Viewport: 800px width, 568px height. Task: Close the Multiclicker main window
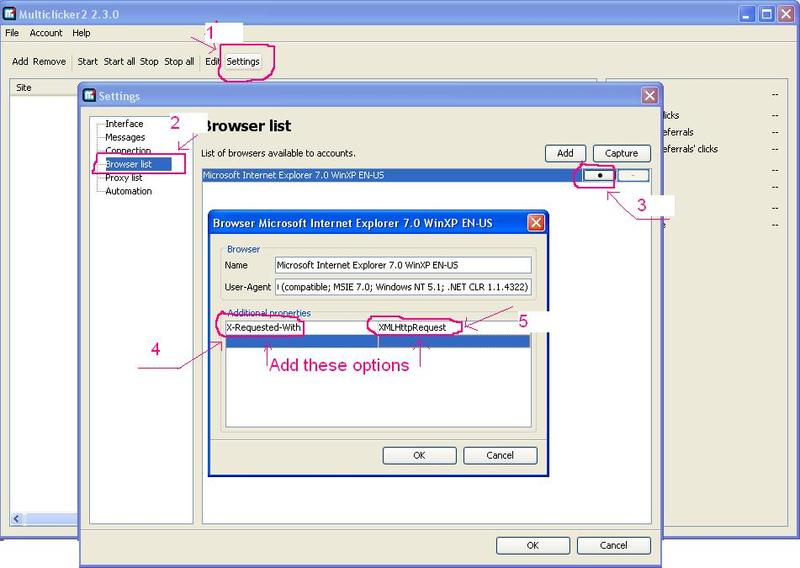(786, 14)
